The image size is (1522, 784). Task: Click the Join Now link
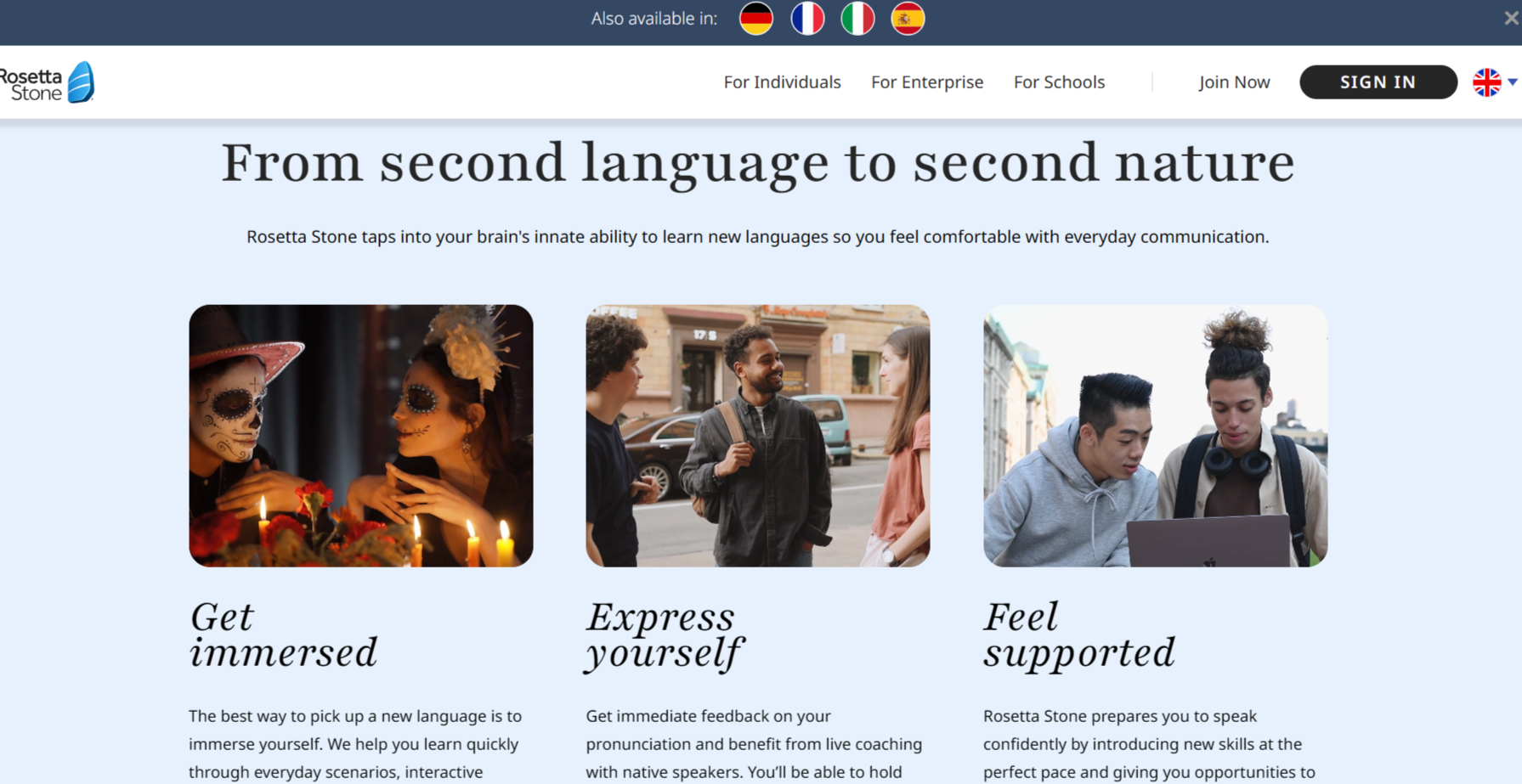coord(1234,82)
